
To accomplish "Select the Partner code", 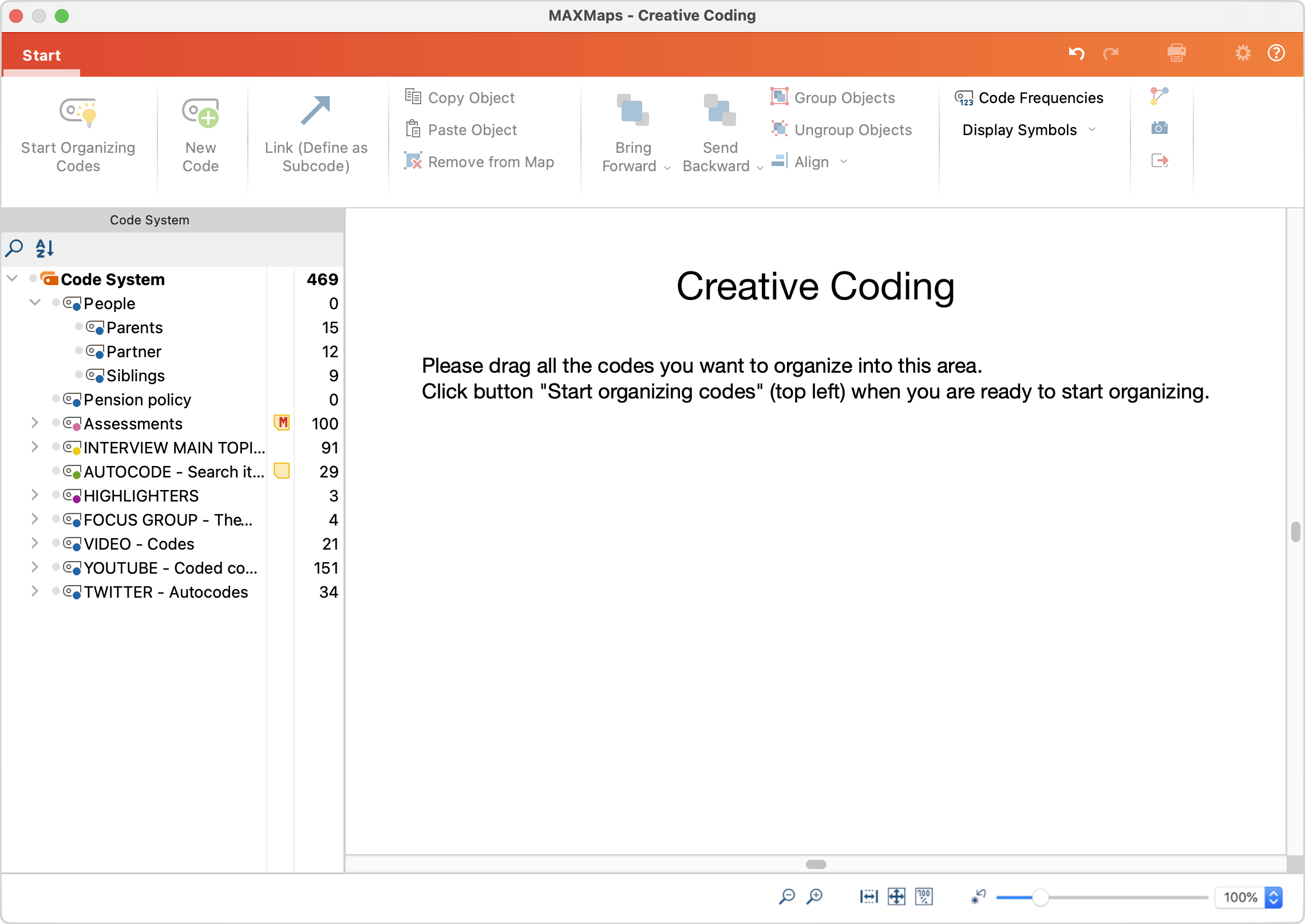I will pyautogui.click(x=134, y=352).
